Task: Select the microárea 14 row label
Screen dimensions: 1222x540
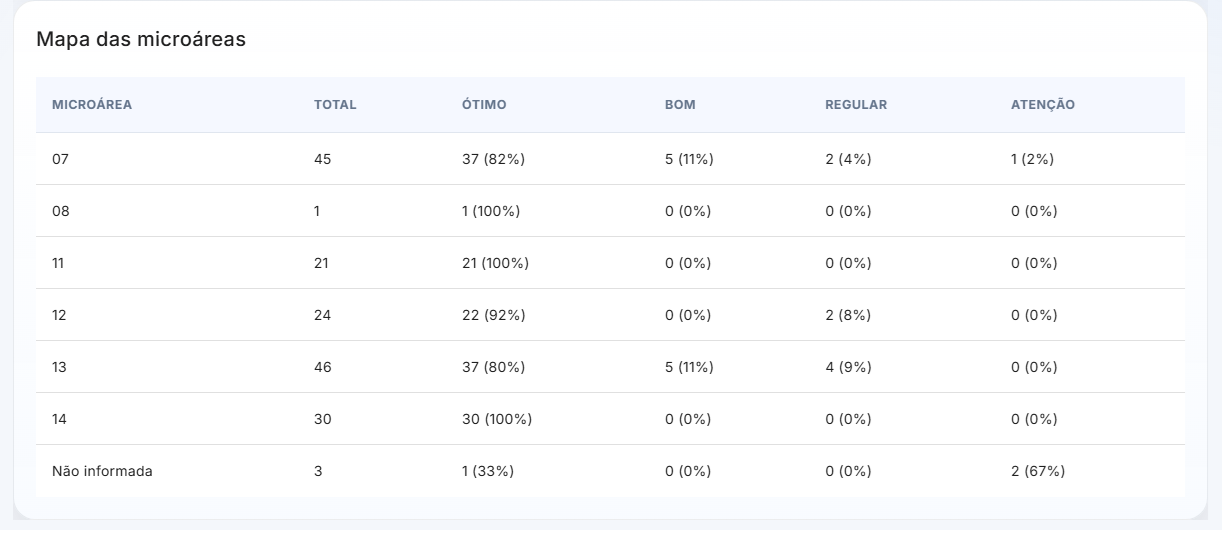Action: (x=60, y=419)
